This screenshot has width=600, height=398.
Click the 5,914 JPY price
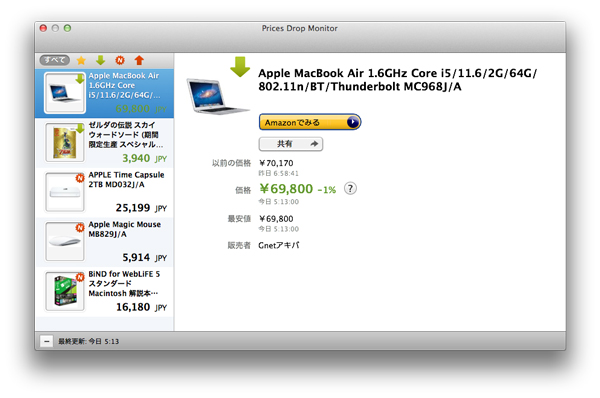(144, 257)
